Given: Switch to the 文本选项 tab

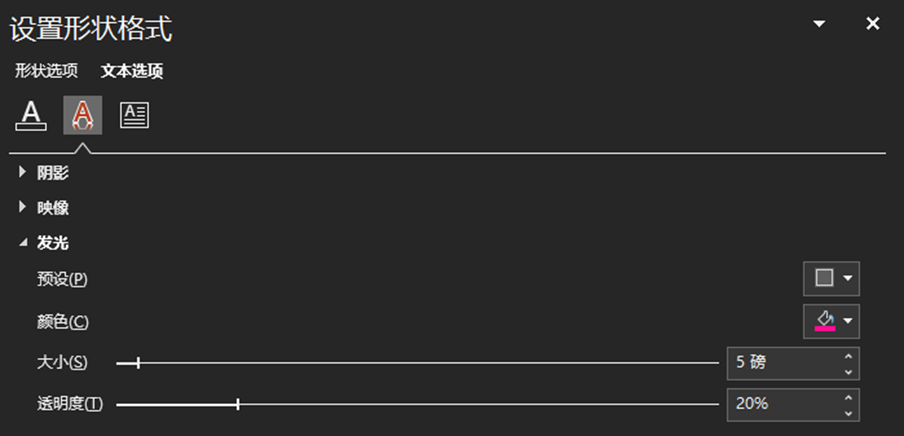Looking at the screenshot, I should (x=132, y=71).
